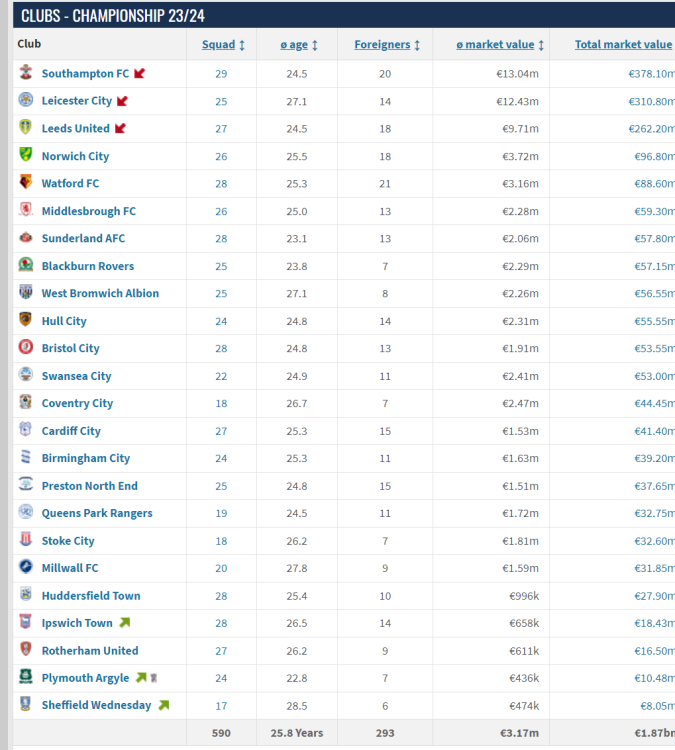Click the Queens Park Rangers crest
The image size is (675, 750).
point(26,512)
